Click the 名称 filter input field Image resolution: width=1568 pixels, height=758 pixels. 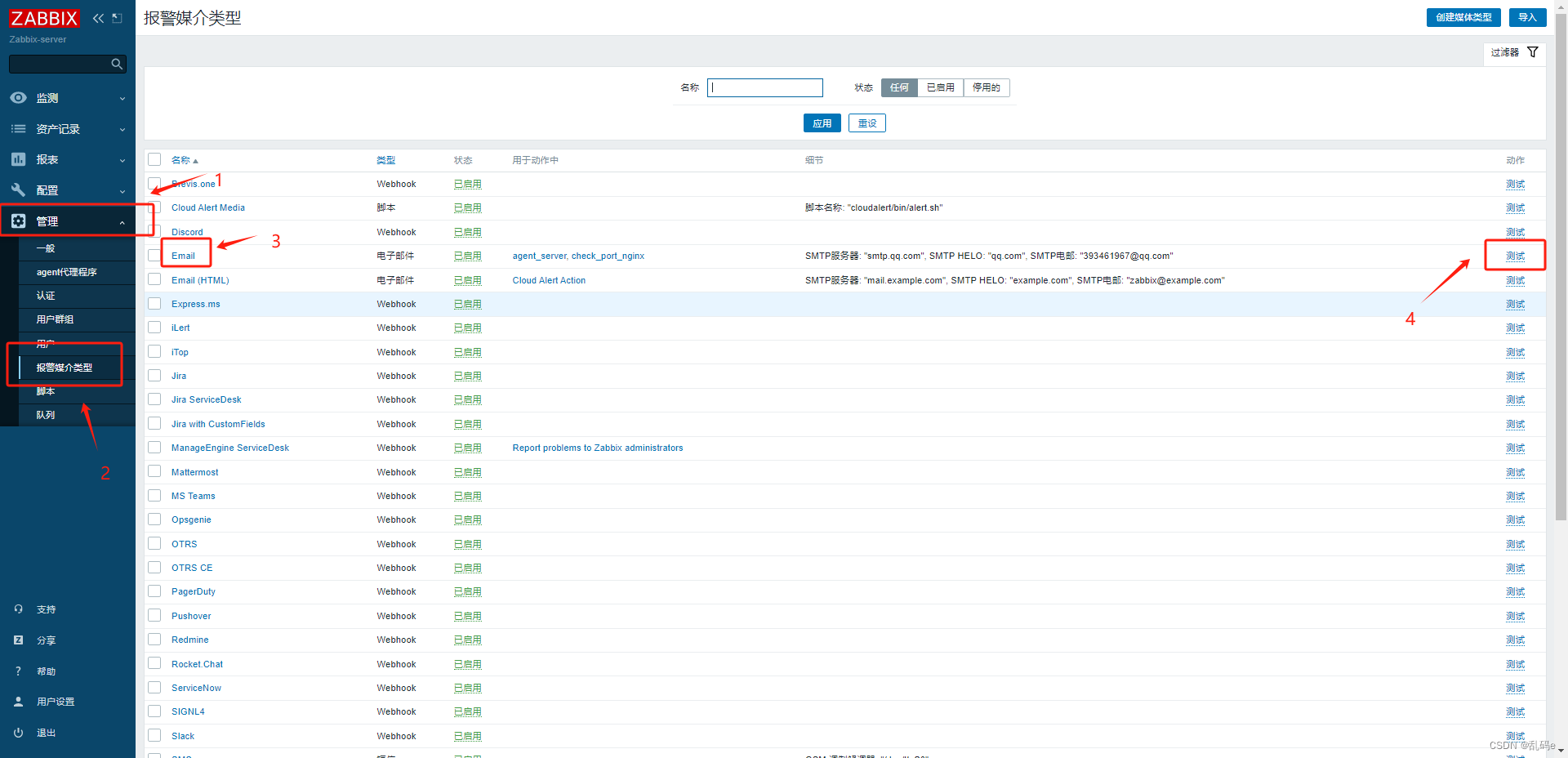(x=765, y=87)
